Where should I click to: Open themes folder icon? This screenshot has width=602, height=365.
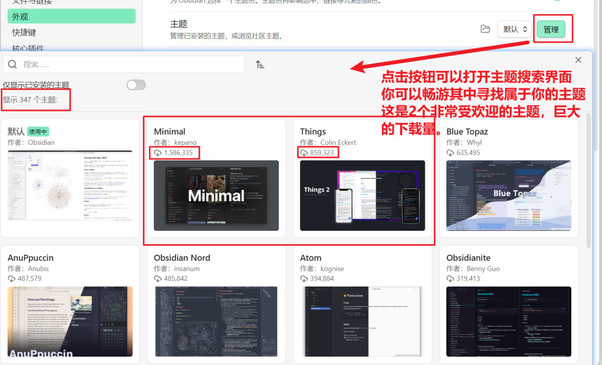coord(485,29)
